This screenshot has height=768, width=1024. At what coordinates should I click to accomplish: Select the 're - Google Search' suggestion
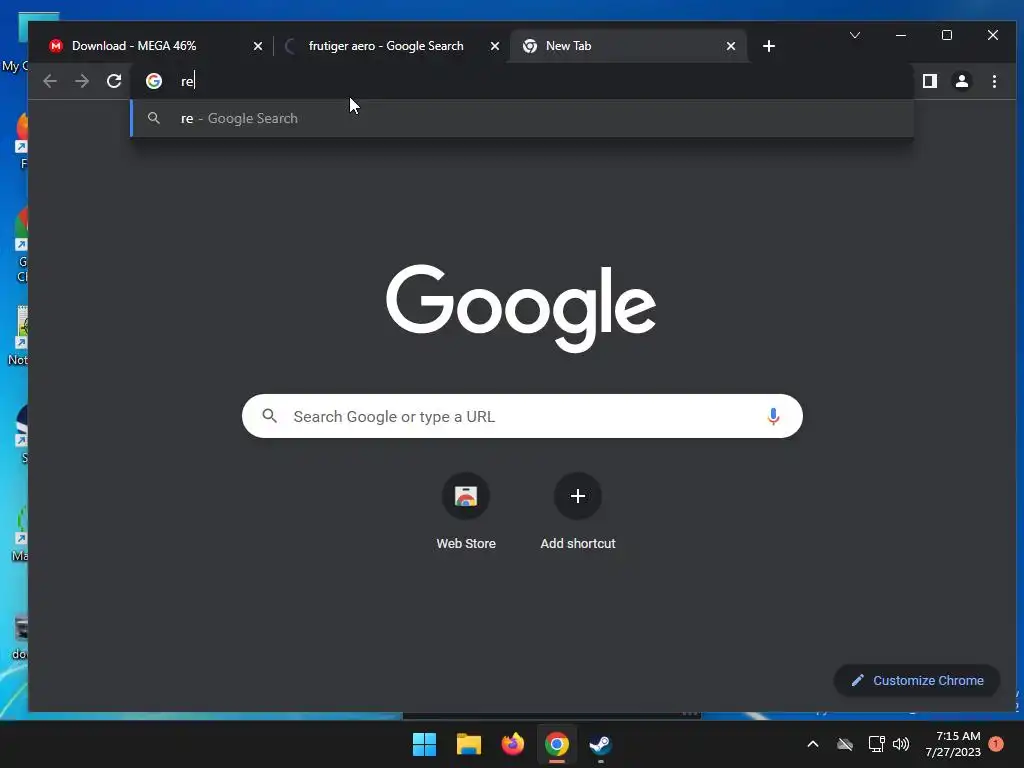(522, 118)
